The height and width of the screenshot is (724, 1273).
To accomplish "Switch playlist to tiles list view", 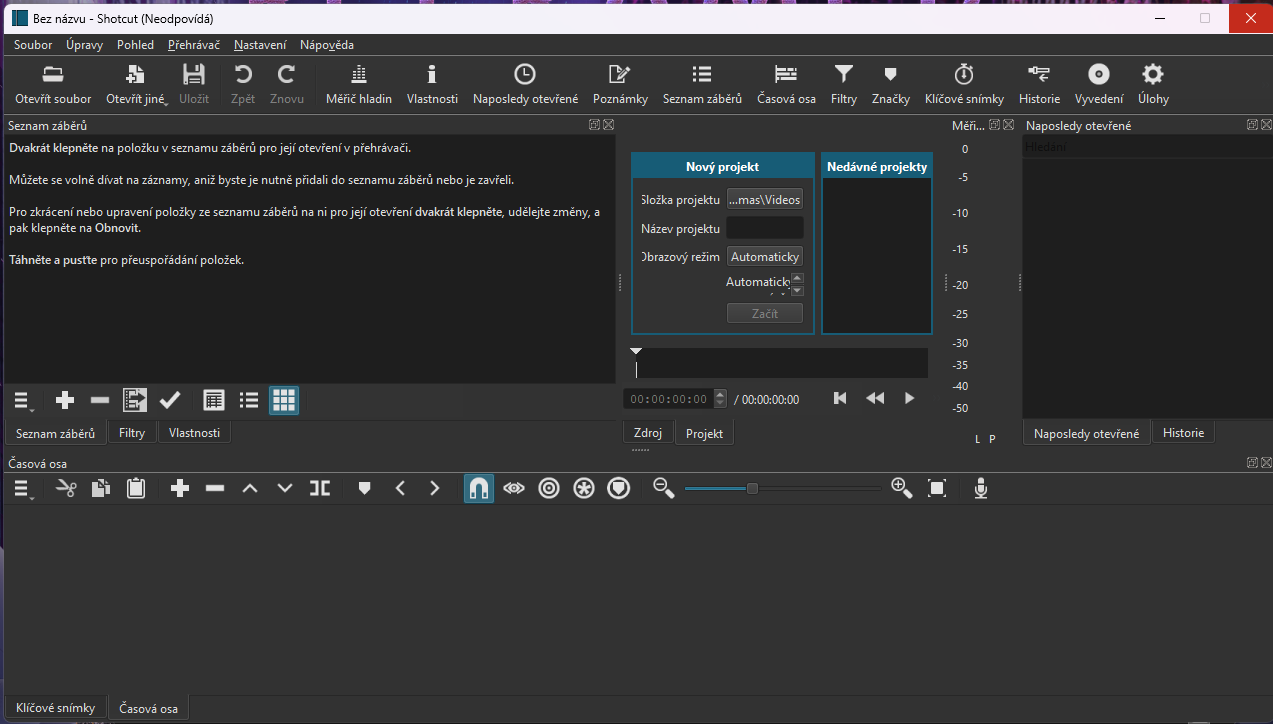I will (x=249, y=401).
